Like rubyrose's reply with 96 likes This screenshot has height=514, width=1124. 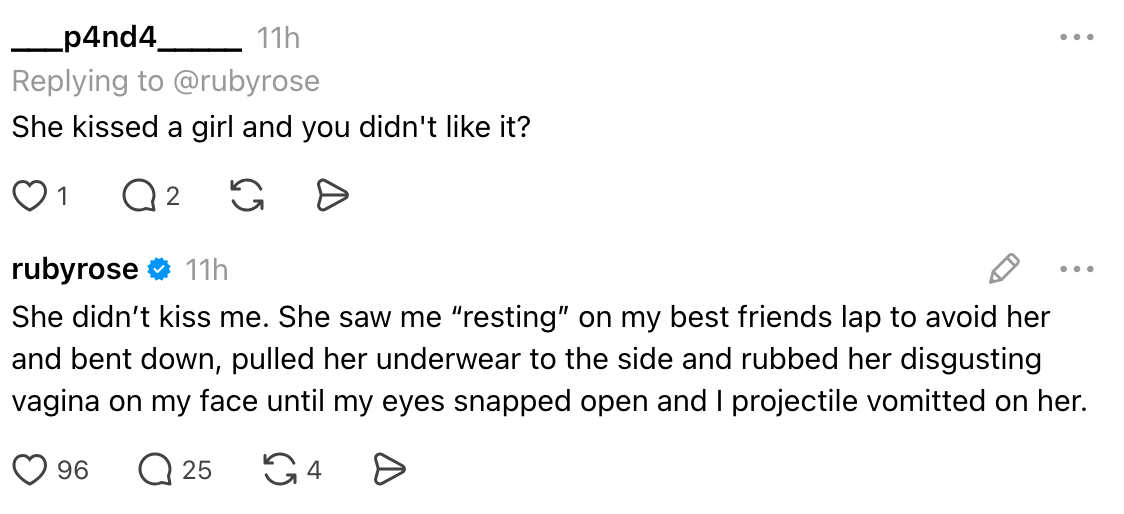click(x=30, y=468)
